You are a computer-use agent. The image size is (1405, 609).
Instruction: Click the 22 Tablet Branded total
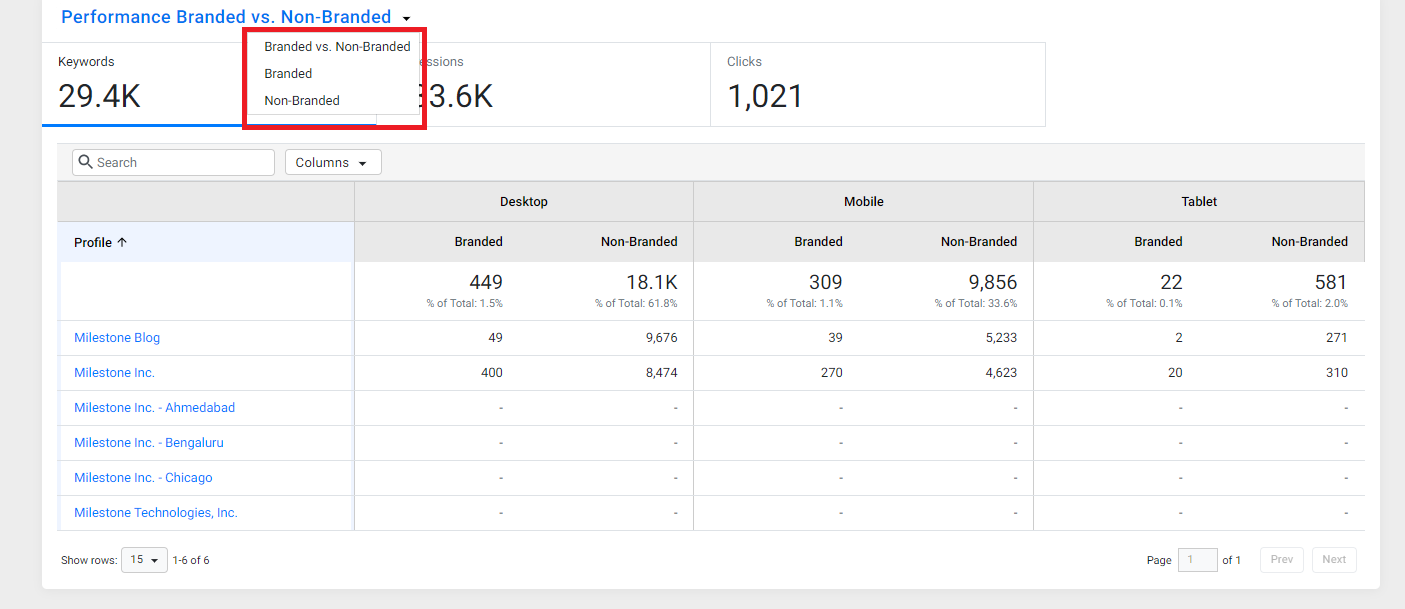point(1172,282)
